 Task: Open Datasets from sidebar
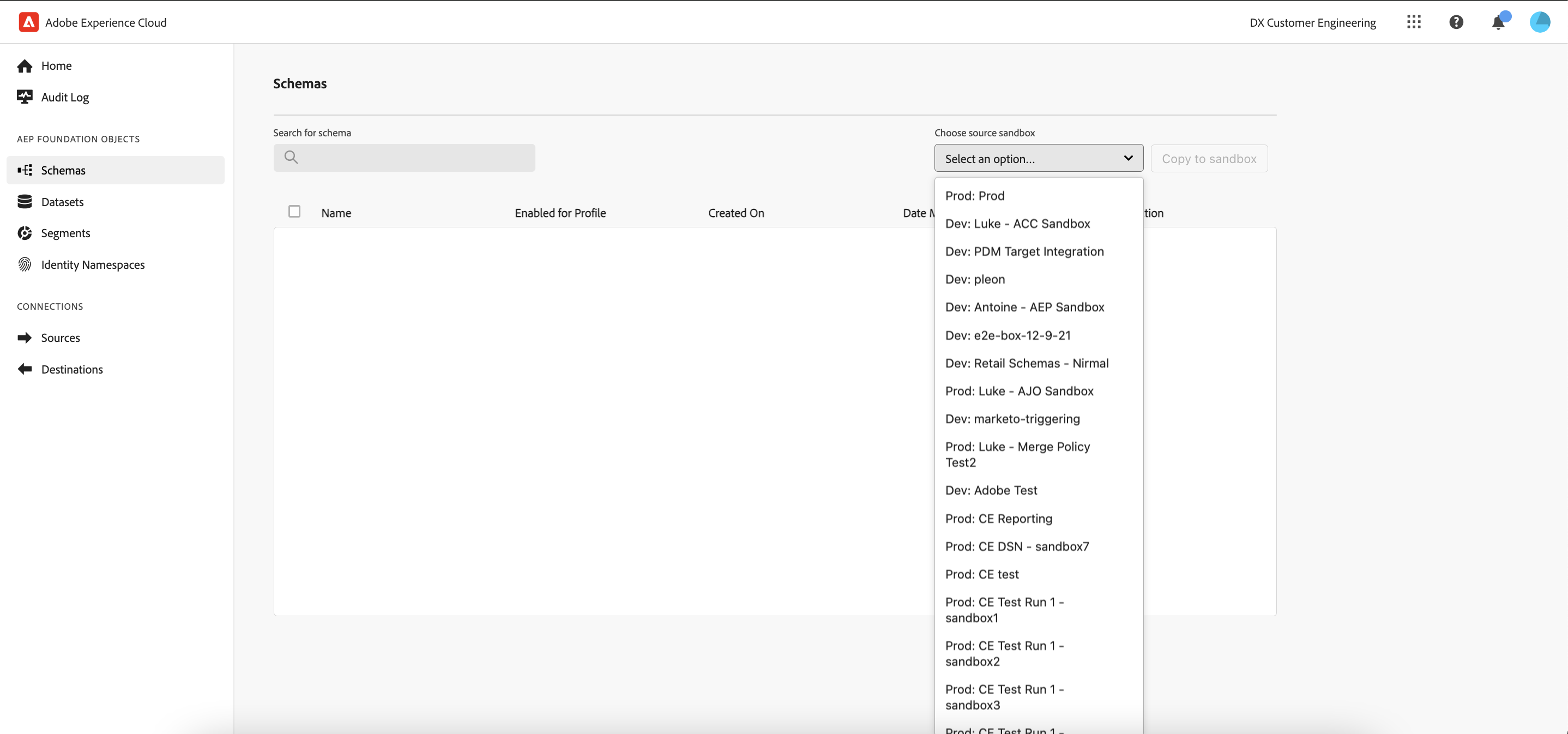(x=116, y=202)
